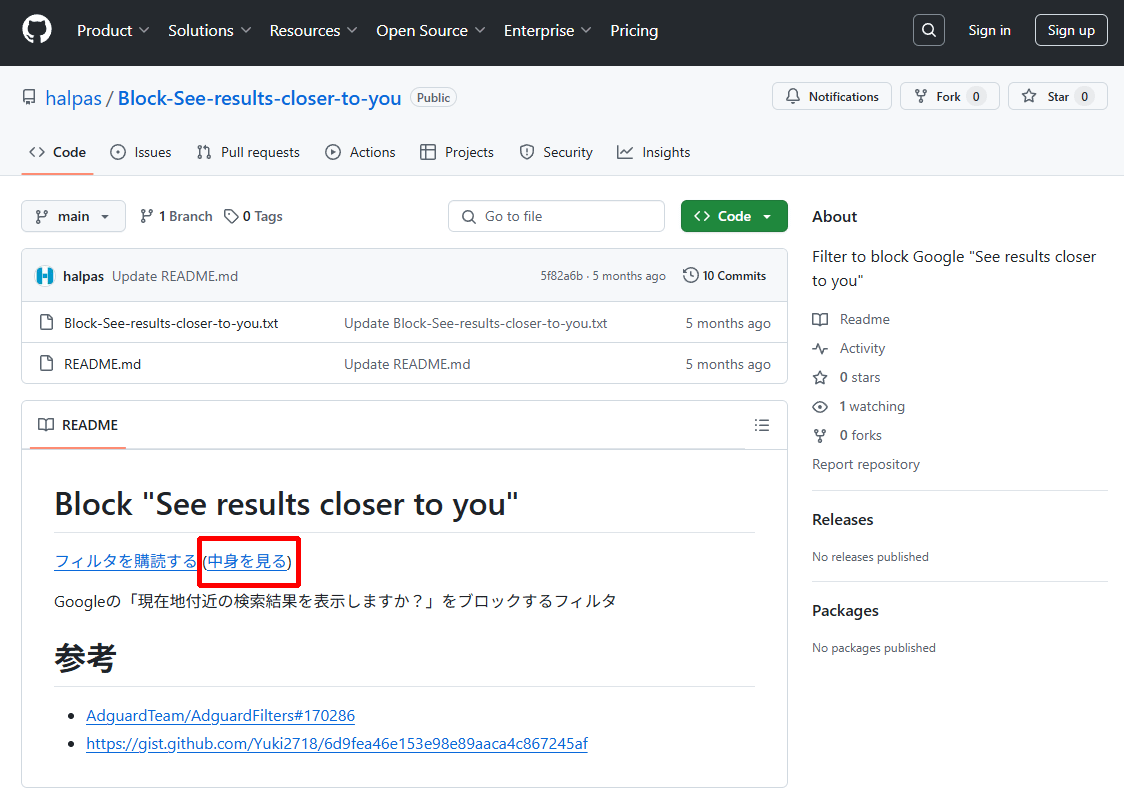View the 0 Tags list
The image size is (1124, 801).
click(x=253, y=216)
